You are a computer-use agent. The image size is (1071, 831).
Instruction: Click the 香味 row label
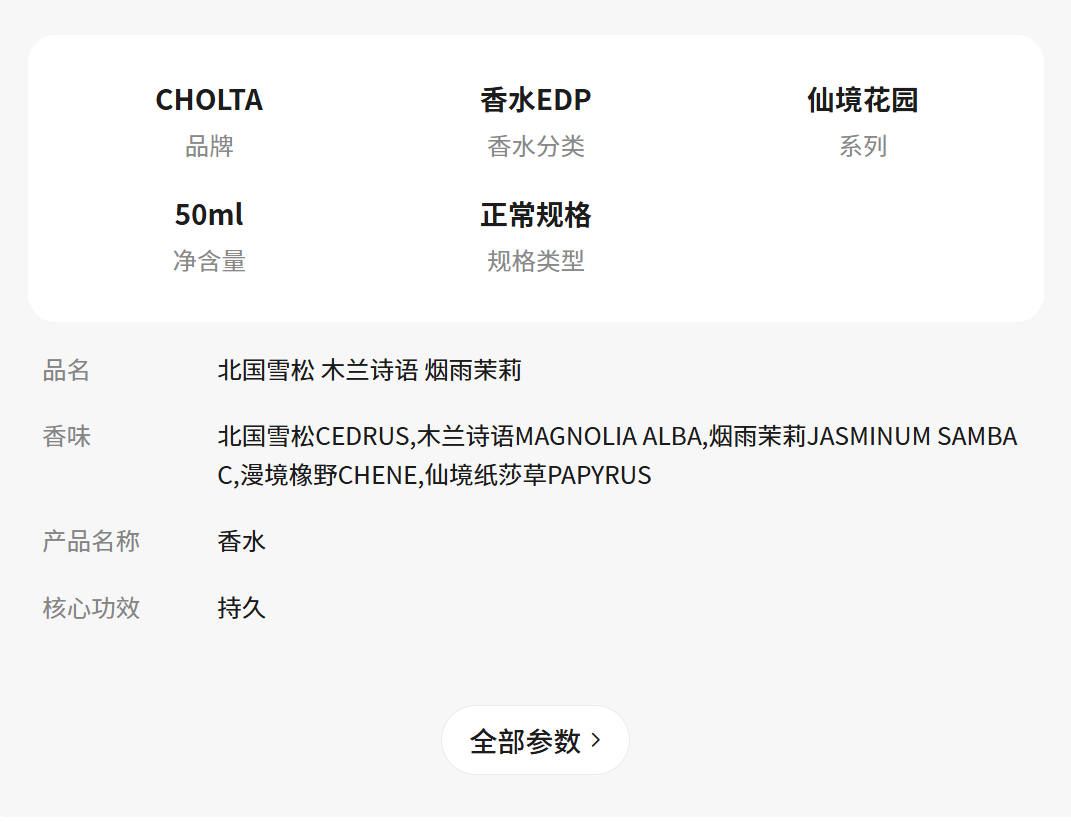pos(66,437)
